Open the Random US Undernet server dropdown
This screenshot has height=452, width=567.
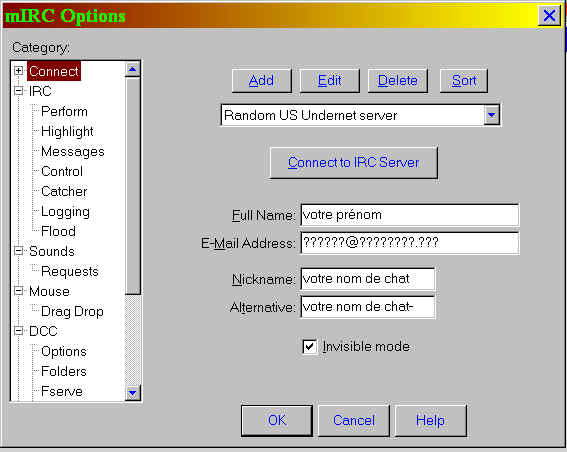point(491,115)
